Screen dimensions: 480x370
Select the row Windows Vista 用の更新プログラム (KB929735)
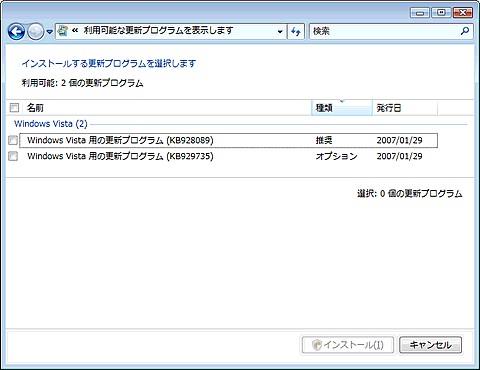coord(228,156)
